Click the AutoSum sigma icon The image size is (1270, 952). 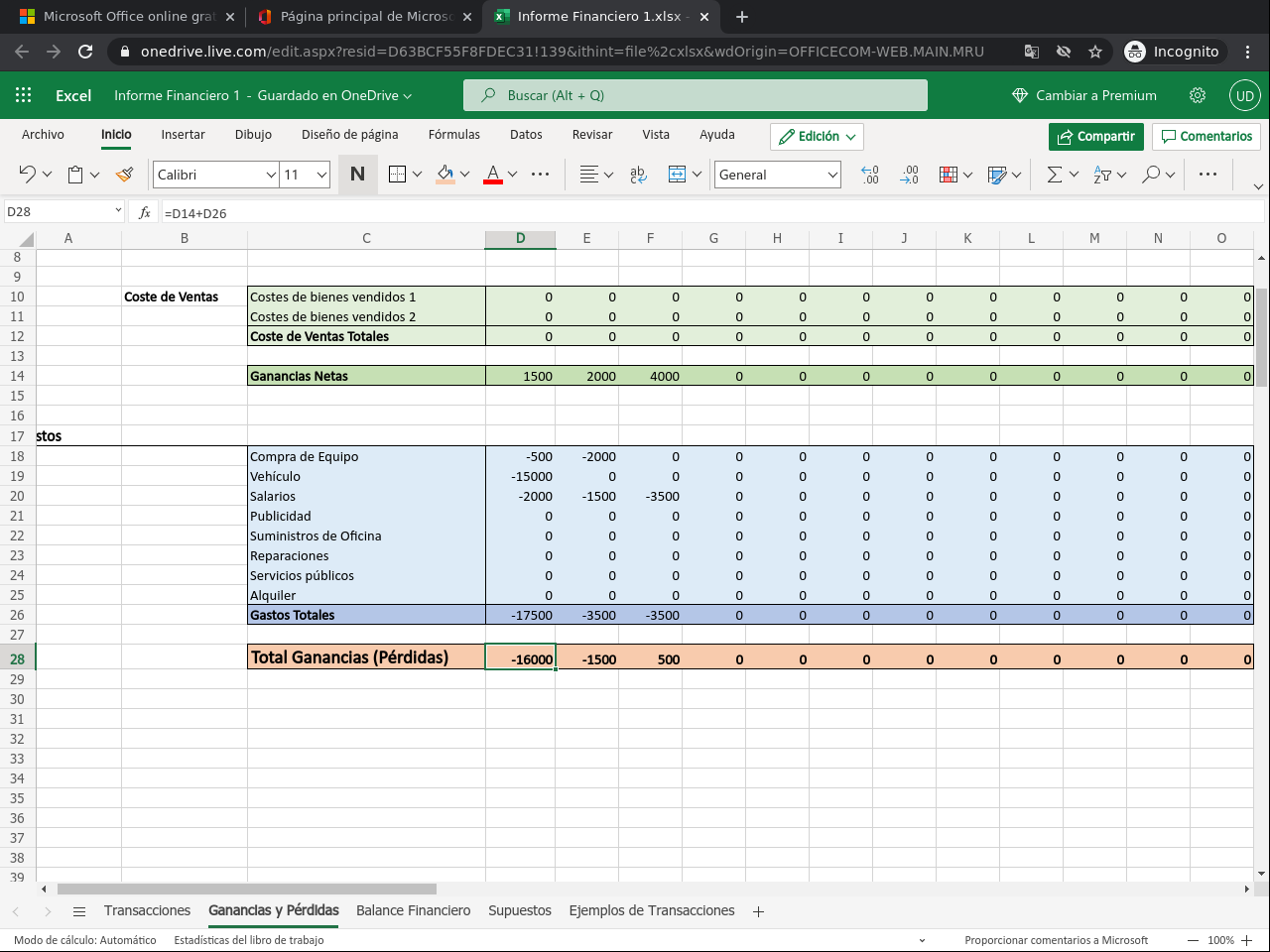(1055, 175)
